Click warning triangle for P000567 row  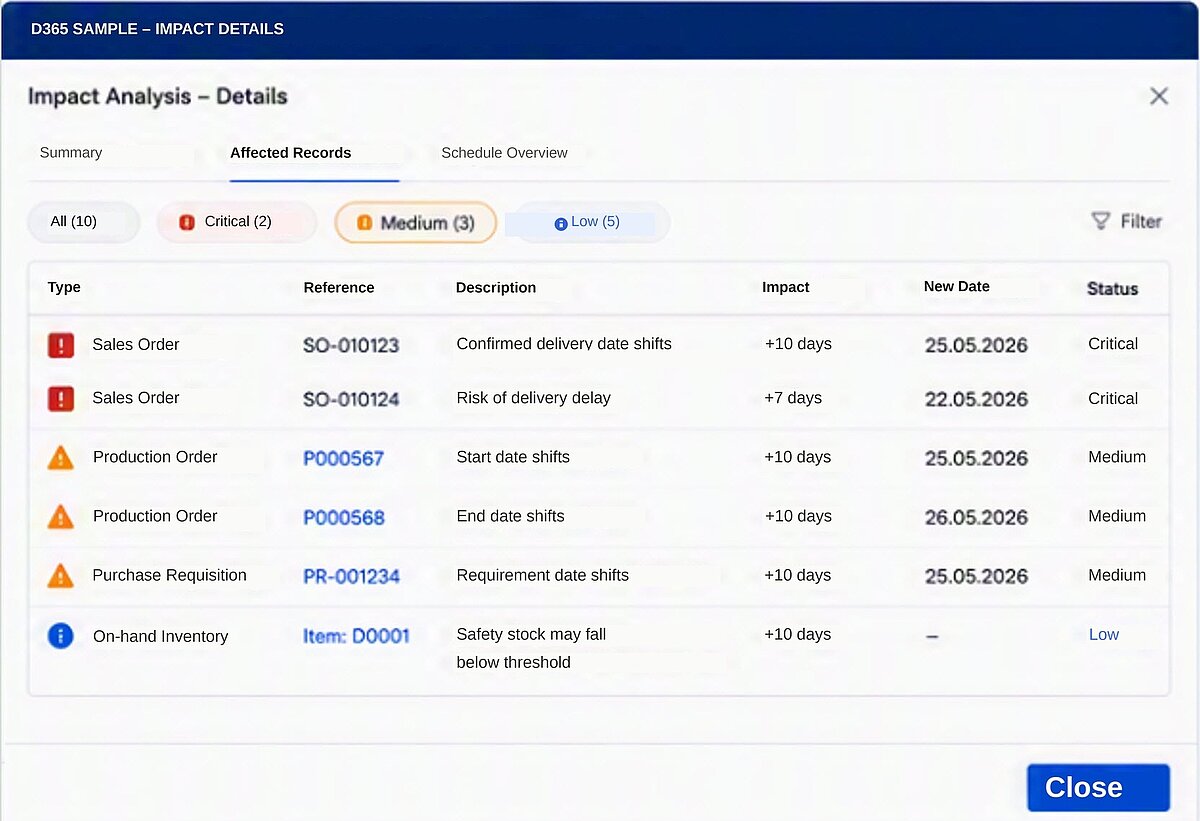pos(61,458)
